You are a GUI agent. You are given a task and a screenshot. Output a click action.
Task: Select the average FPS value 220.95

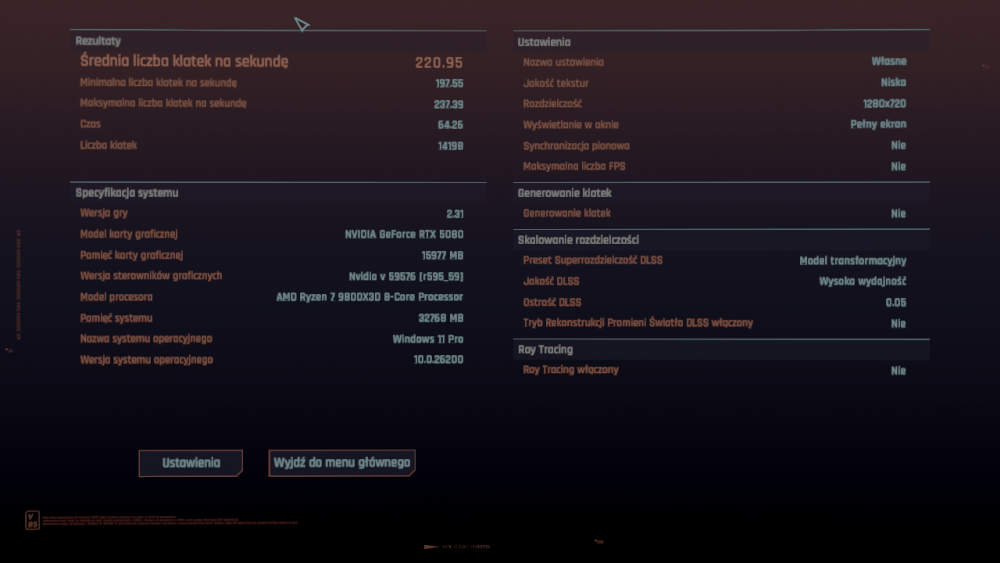pos(439,62)
